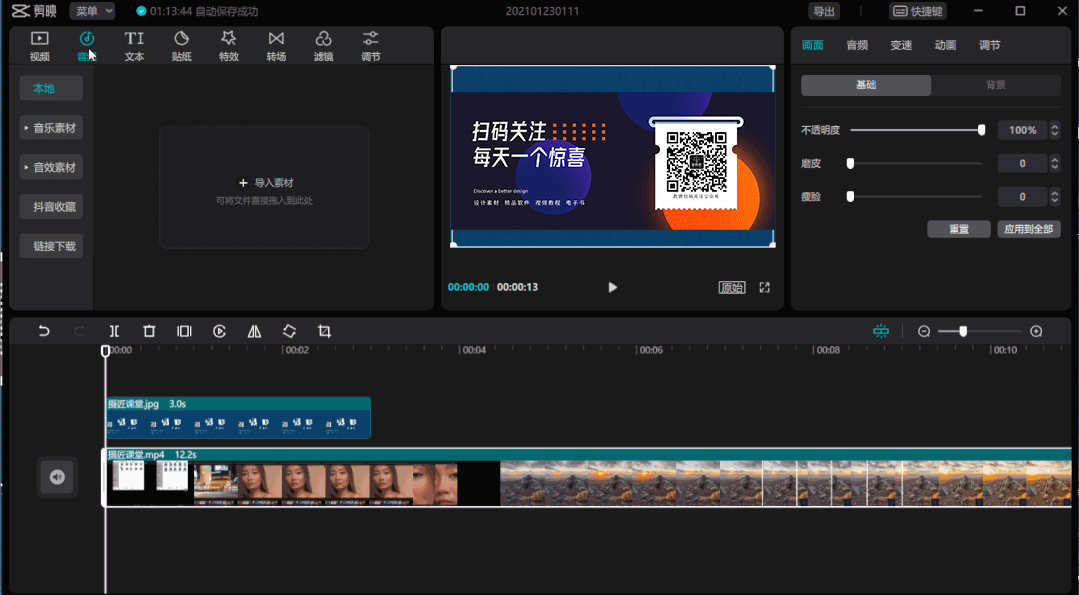This screenshot has height=595, width=1079.
Task: Switch to the 画面 properties tab
Action: (813, 45)
